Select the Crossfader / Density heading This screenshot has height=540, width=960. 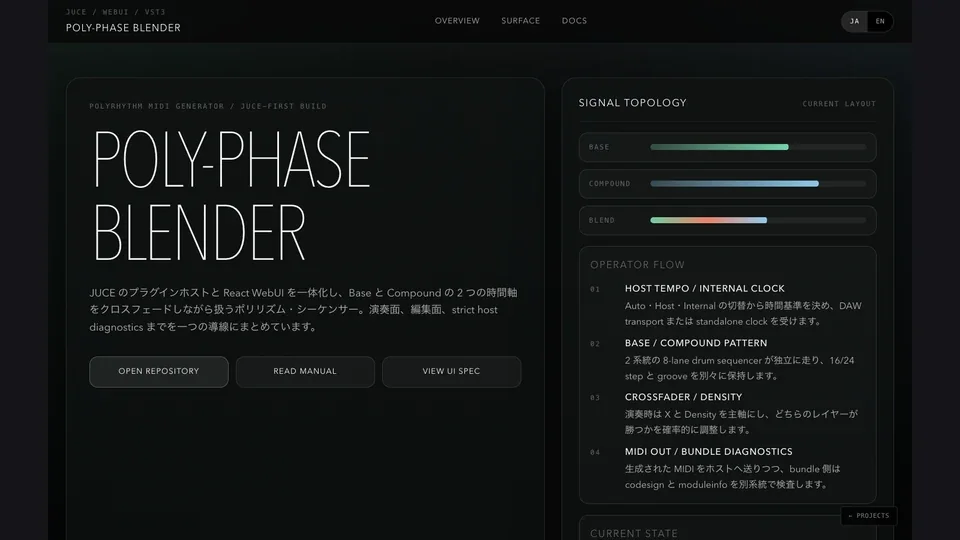[683, 397]
